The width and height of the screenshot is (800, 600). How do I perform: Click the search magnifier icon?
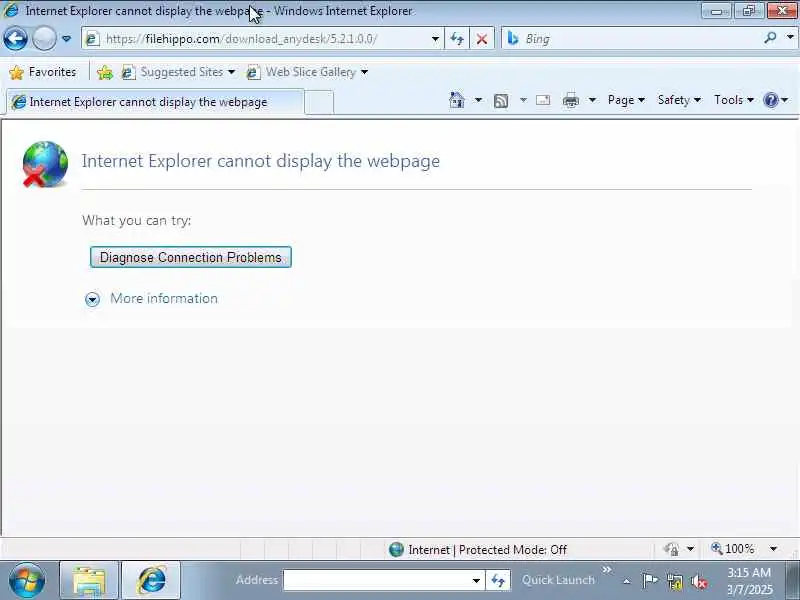(x=770, y=37)
